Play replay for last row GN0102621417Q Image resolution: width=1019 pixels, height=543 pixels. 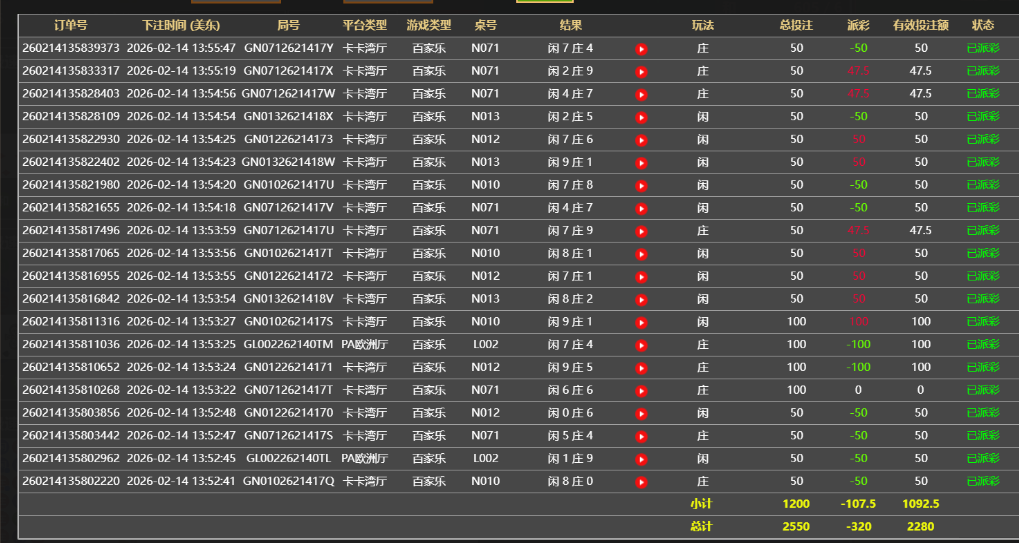pyautogui.click(x=642, y=482)
